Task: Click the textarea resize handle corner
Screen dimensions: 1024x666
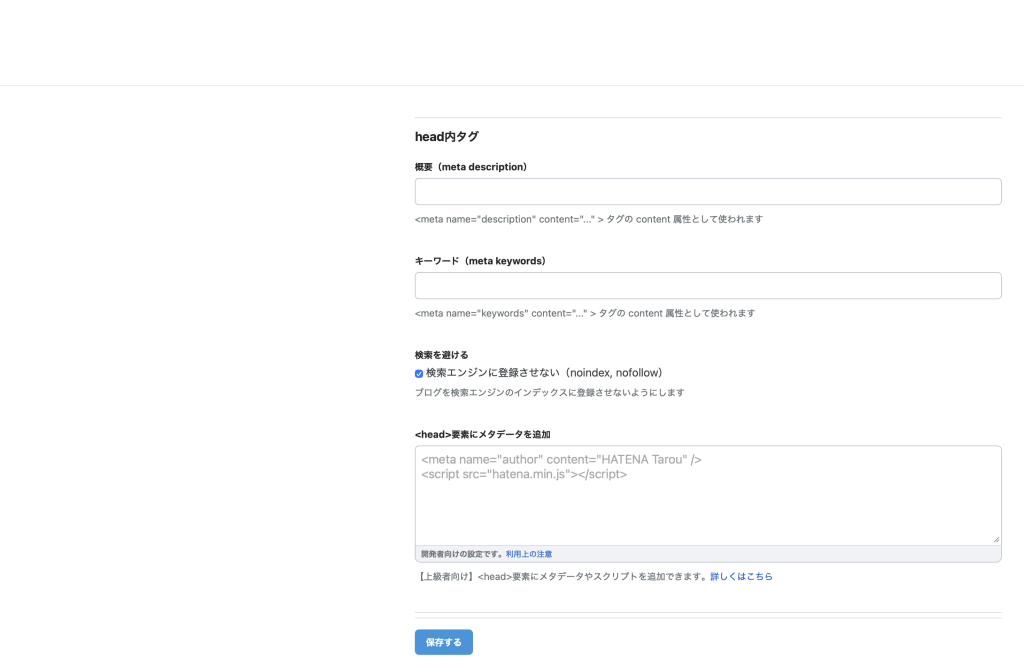Action: pos(996,539)
